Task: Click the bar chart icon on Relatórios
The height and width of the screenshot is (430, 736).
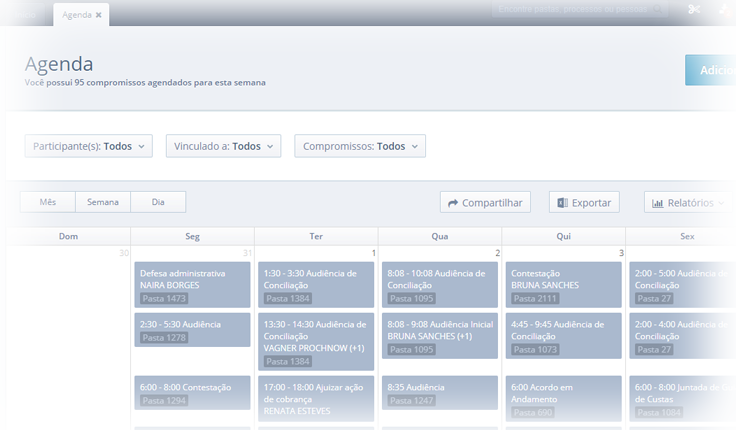Action: point(658,203)
